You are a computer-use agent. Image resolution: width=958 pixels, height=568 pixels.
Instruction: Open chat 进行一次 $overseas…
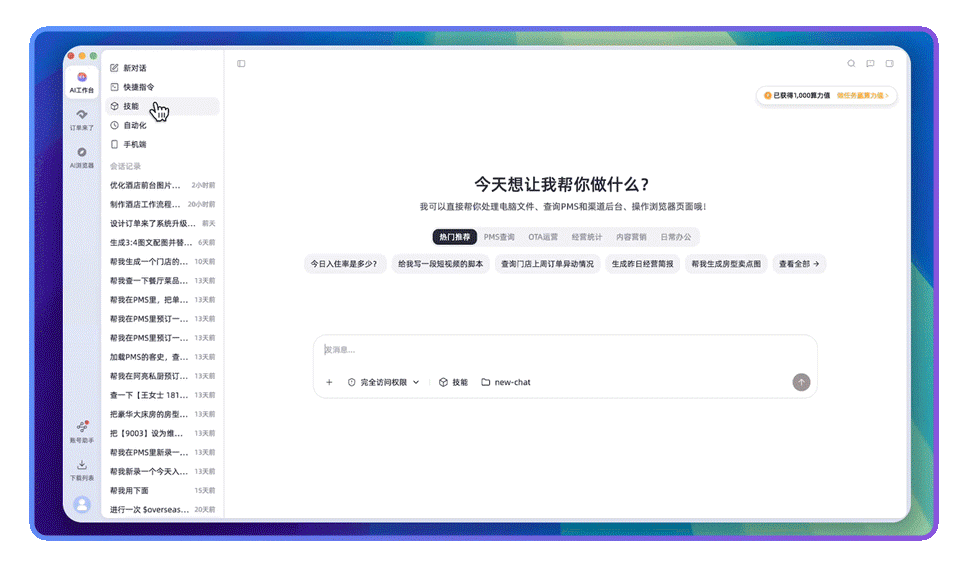click(162, 509)
